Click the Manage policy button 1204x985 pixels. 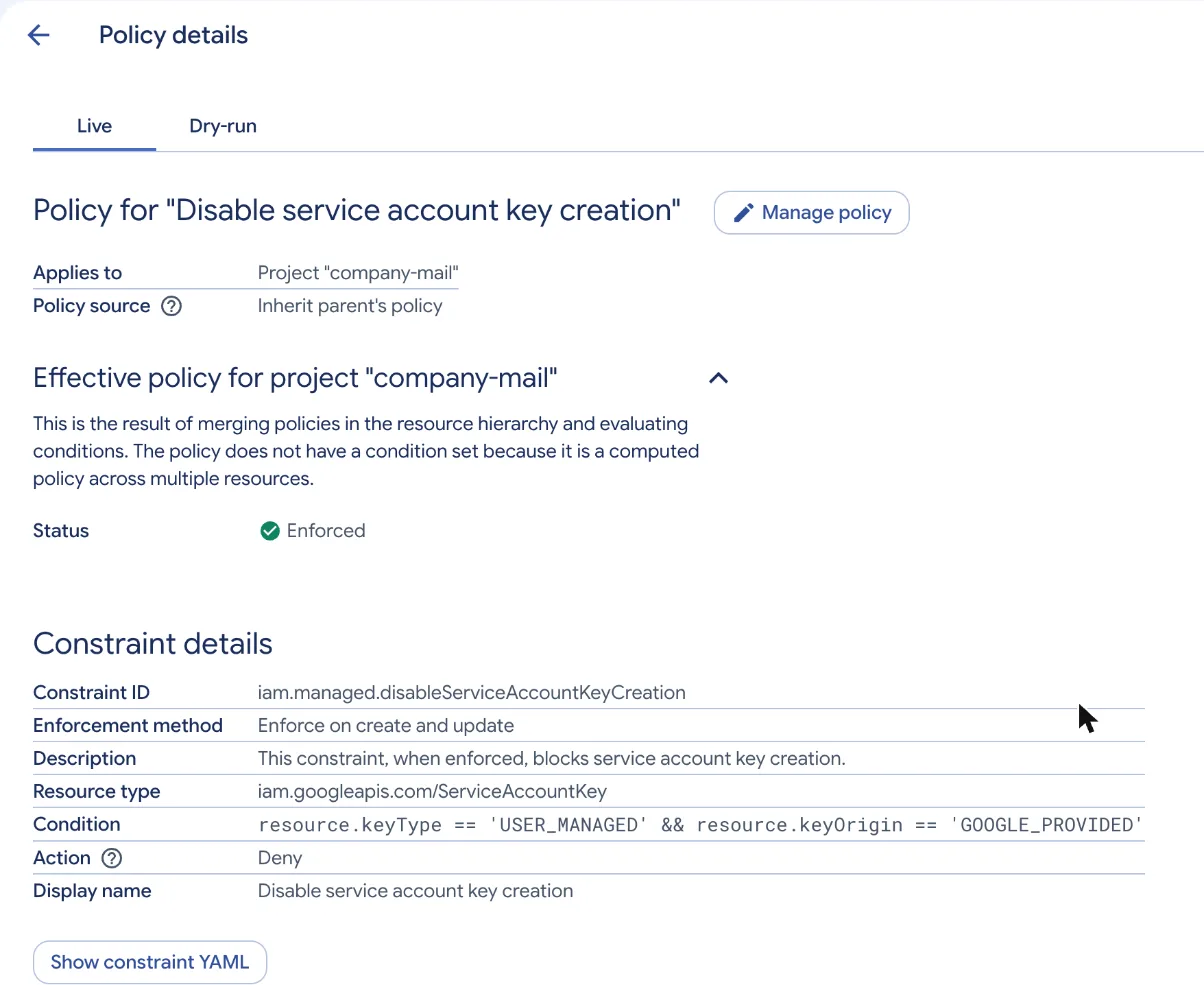click(811, 213)
